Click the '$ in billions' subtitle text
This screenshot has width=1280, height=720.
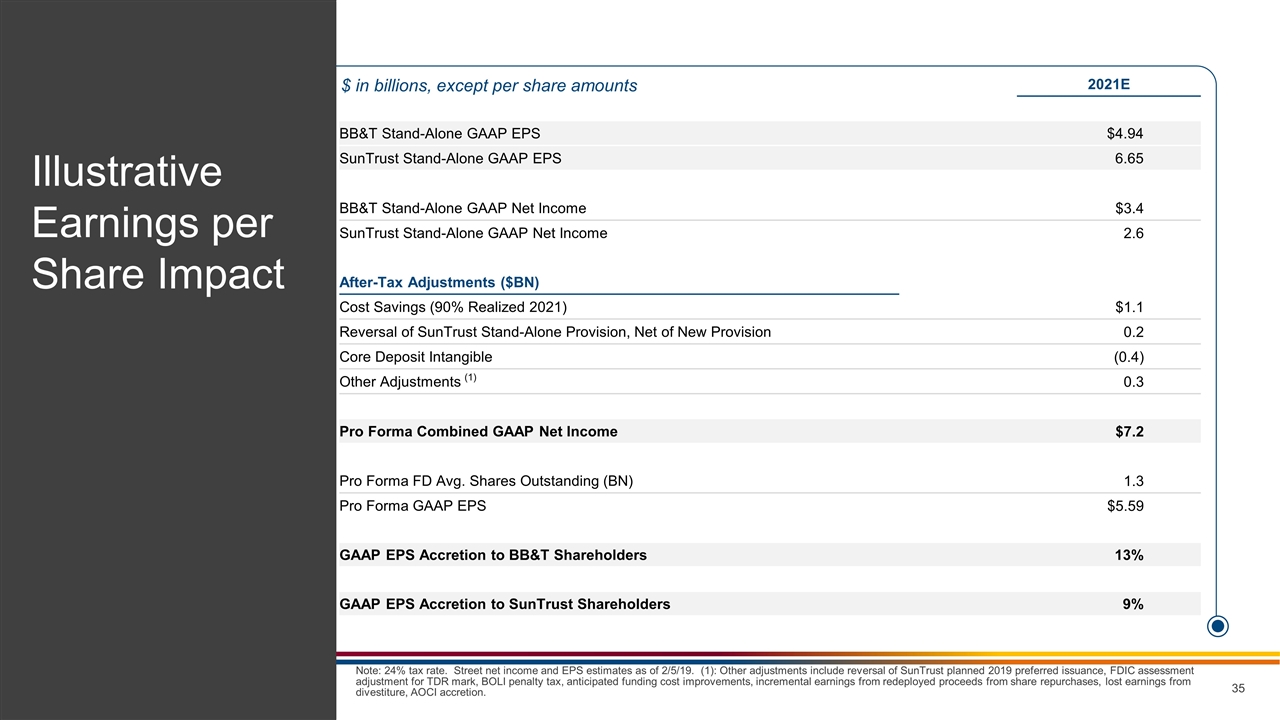pyautogui.click(x=489, y=86)
